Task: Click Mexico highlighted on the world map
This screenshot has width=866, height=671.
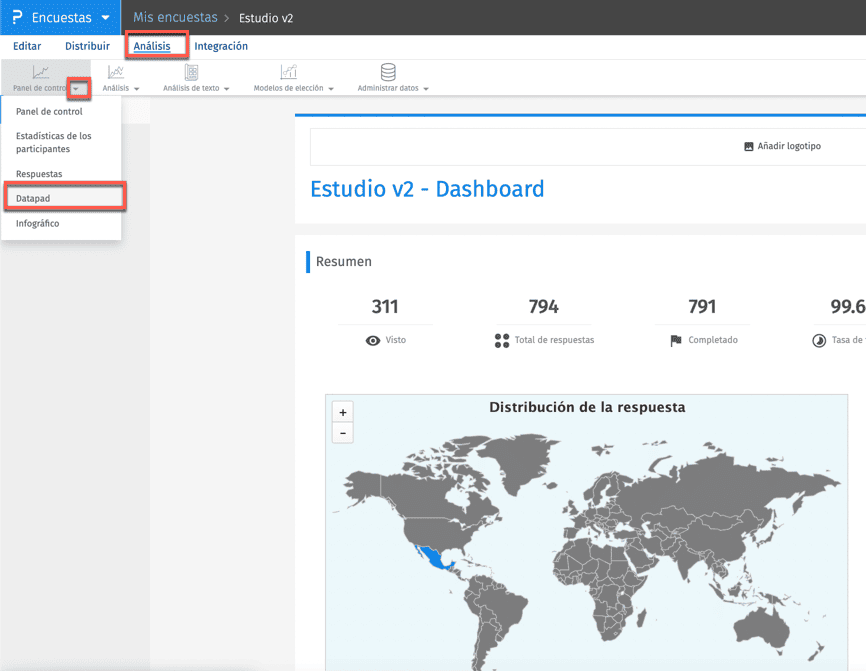Action: coord(434,558)
